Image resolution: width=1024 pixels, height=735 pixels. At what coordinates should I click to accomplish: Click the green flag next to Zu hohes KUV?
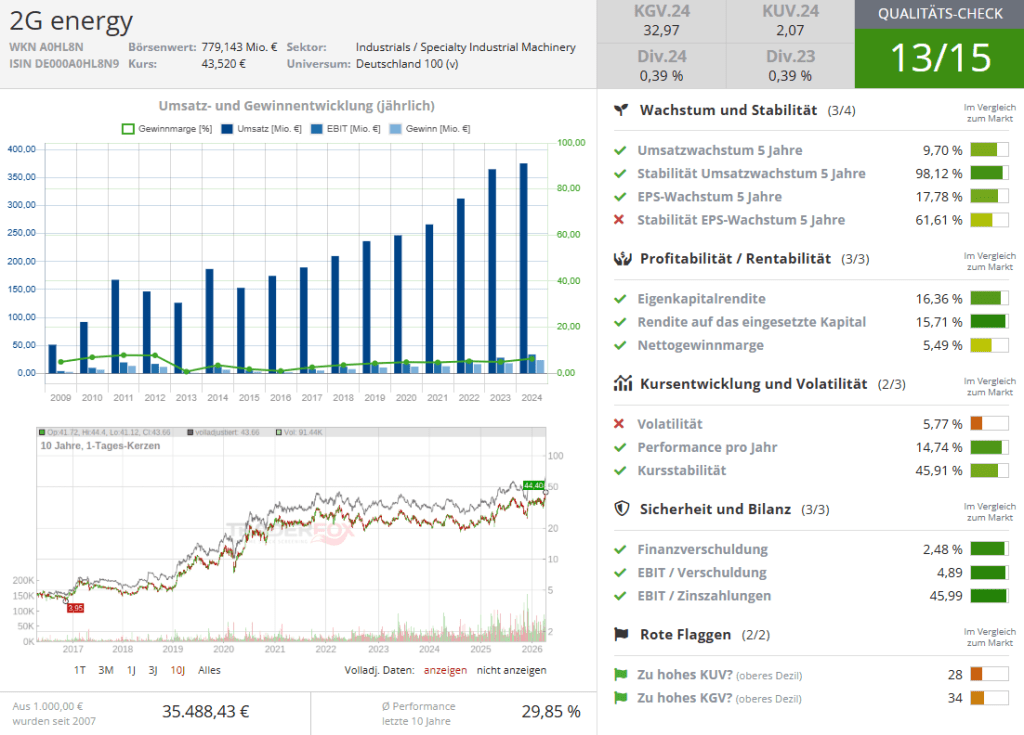(x=620, y=674)
